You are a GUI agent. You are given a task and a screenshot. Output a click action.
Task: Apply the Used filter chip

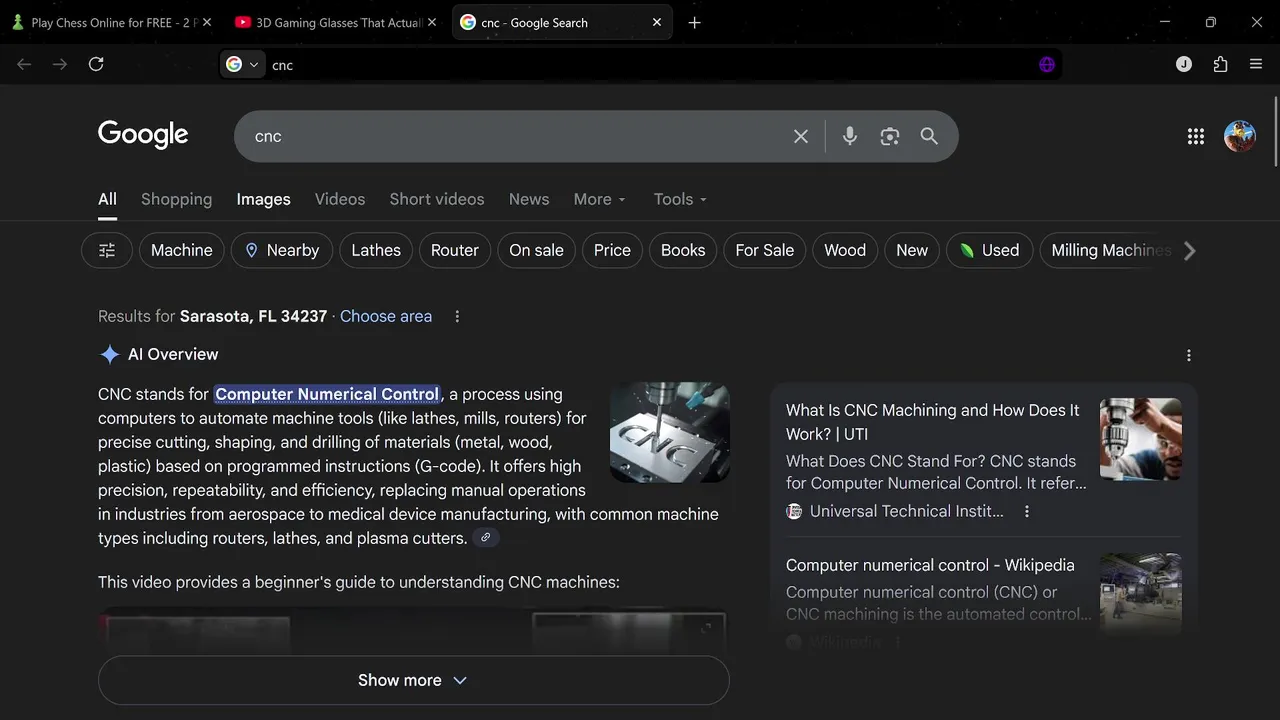point(989,250)
